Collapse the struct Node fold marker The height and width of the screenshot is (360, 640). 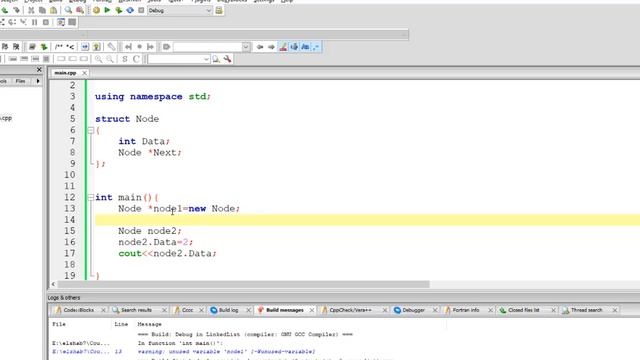pos(91,130)
